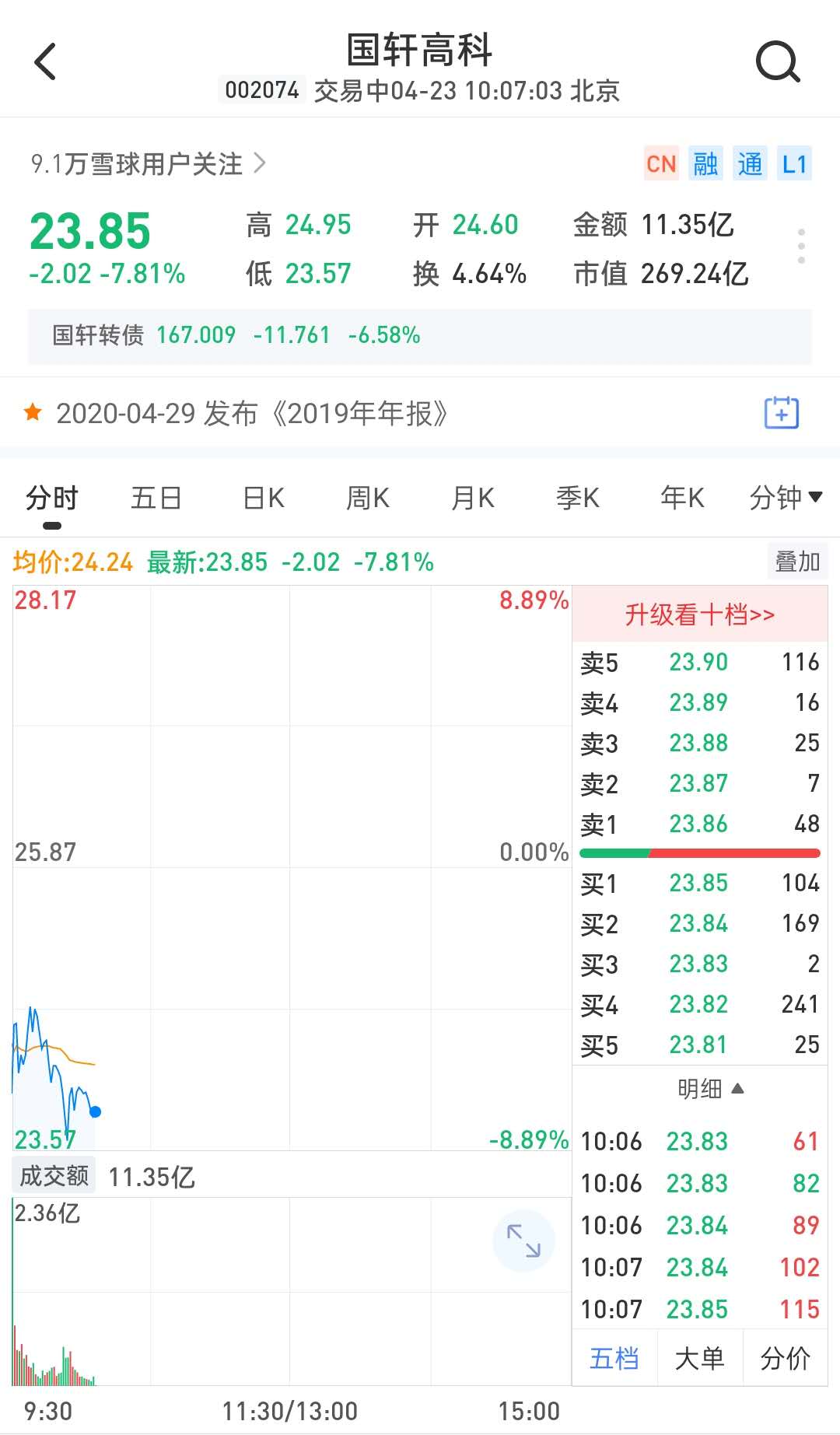Open the three-dot more options menu
Image resolution: width=840 pixels, height=1435 pixels.
[801, 247]
